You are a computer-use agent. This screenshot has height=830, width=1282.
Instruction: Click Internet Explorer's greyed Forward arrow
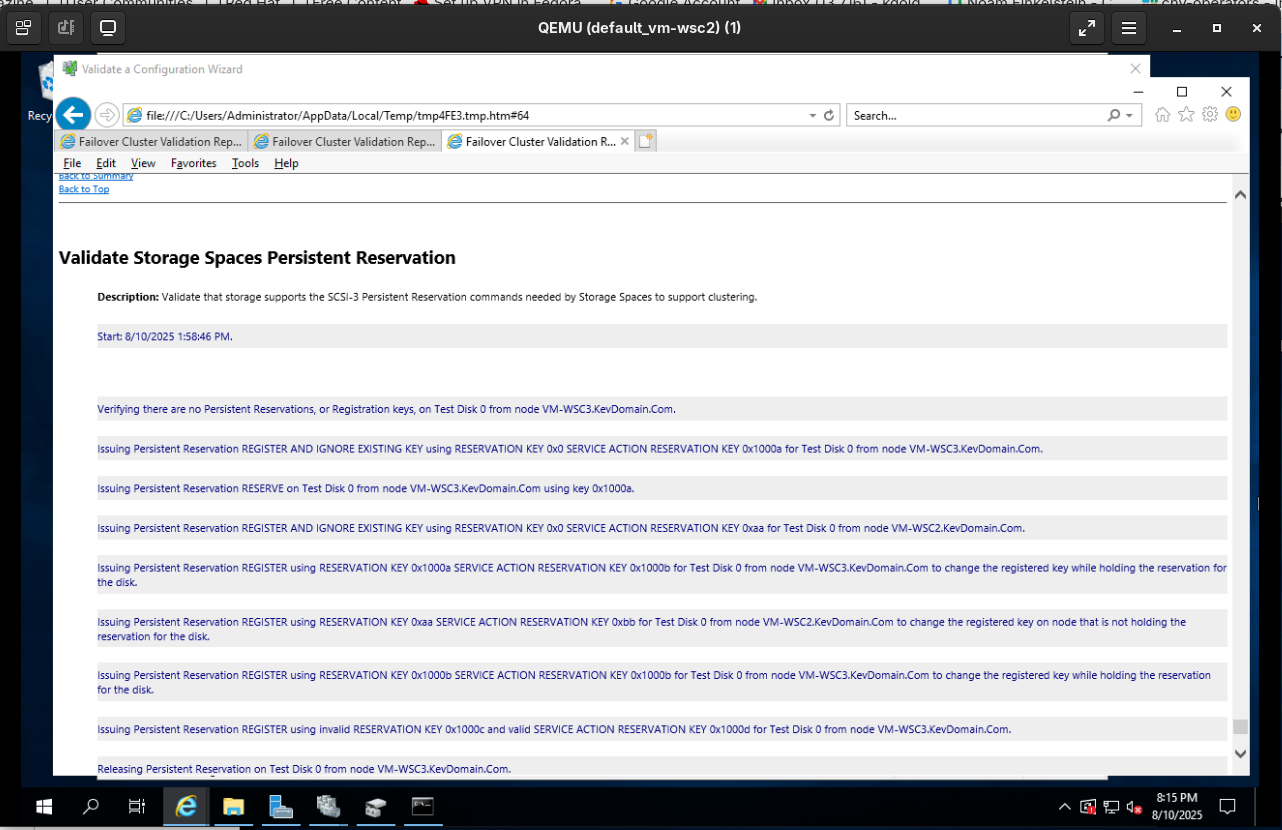107,115
